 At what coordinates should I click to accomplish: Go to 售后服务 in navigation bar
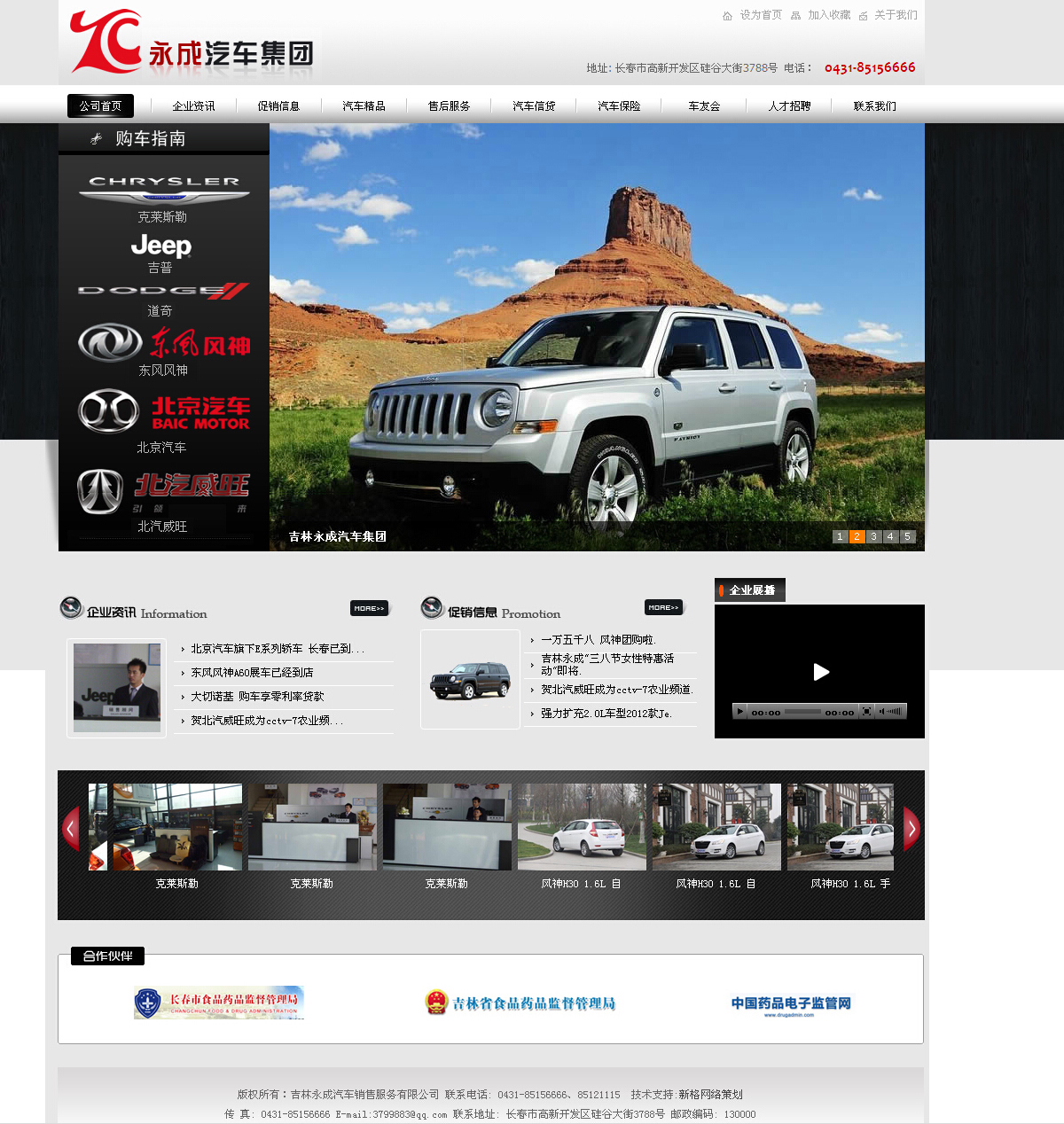point(449,106)
